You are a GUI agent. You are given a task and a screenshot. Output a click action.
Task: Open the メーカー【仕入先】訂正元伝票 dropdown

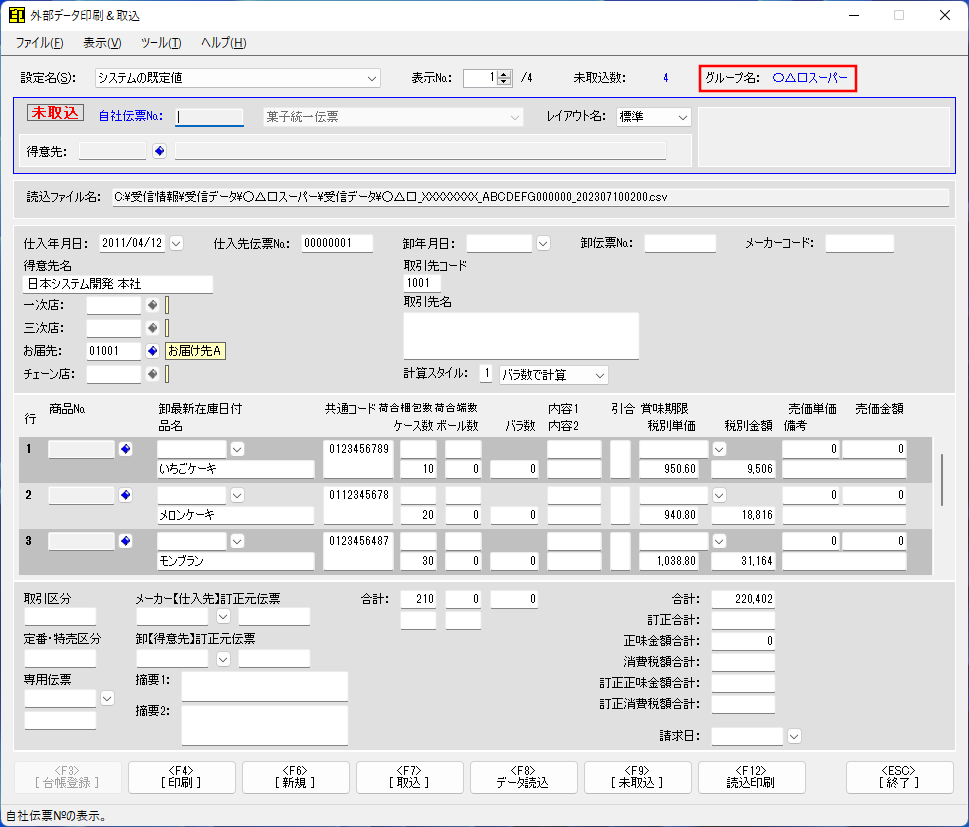click(x=223, y=616)
